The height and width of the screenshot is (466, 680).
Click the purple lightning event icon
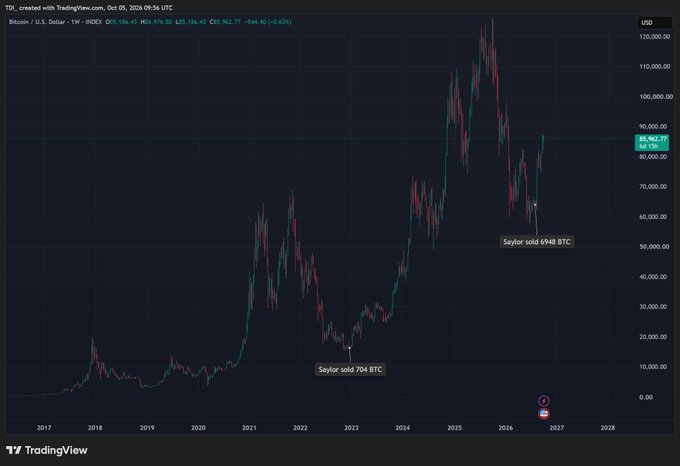click(544, 401)
